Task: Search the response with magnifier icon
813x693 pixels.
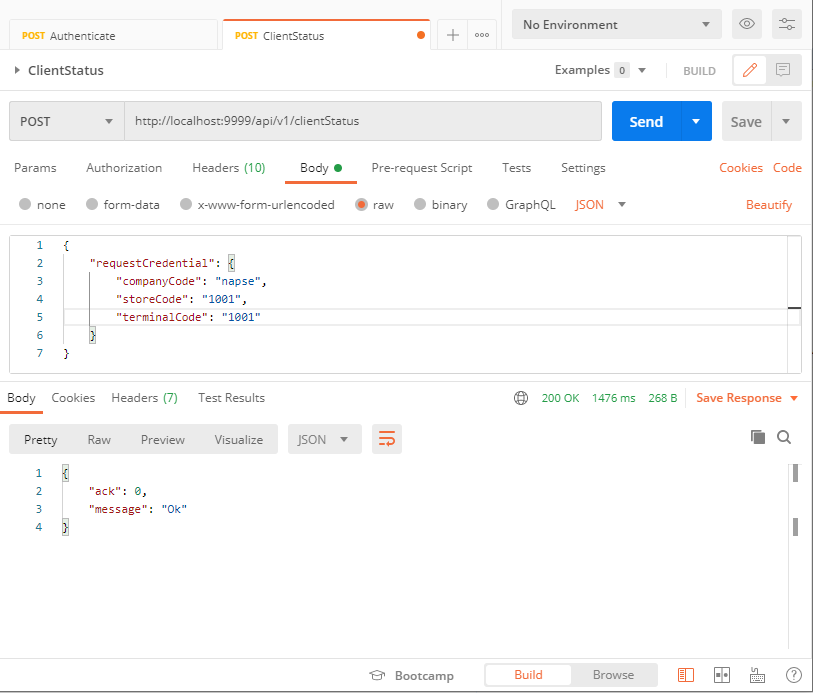Action: click(x=784, y=437)
